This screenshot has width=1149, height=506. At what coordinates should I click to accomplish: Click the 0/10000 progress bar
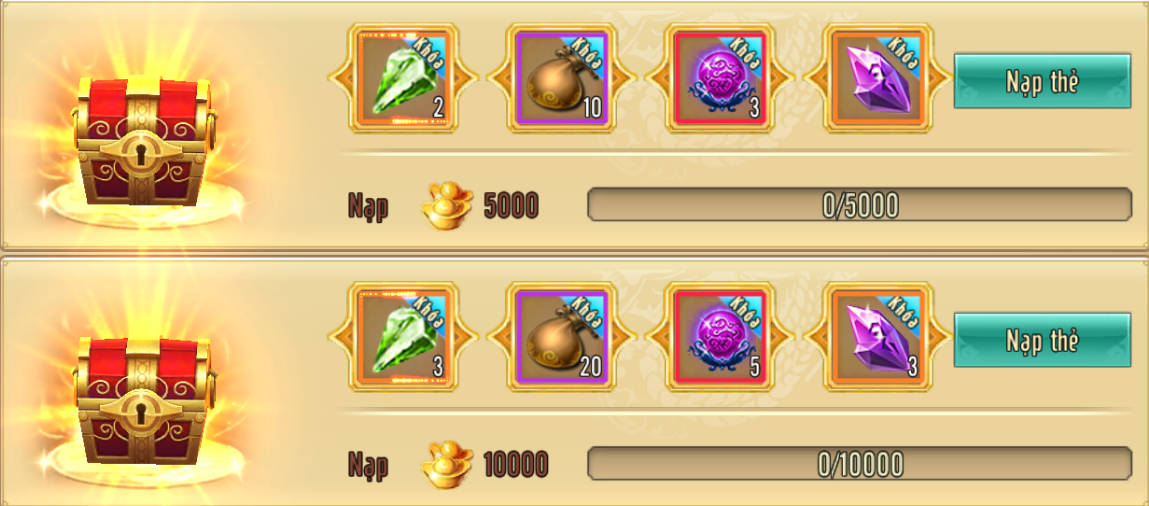click(860, 463)
